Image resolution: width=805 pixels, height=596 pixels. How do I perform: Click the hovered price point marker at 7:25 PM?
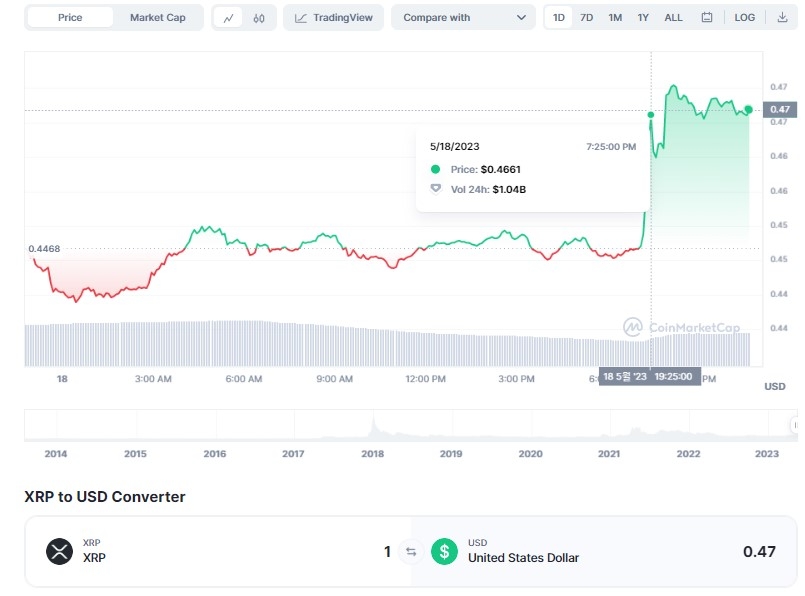coord(651,114)
